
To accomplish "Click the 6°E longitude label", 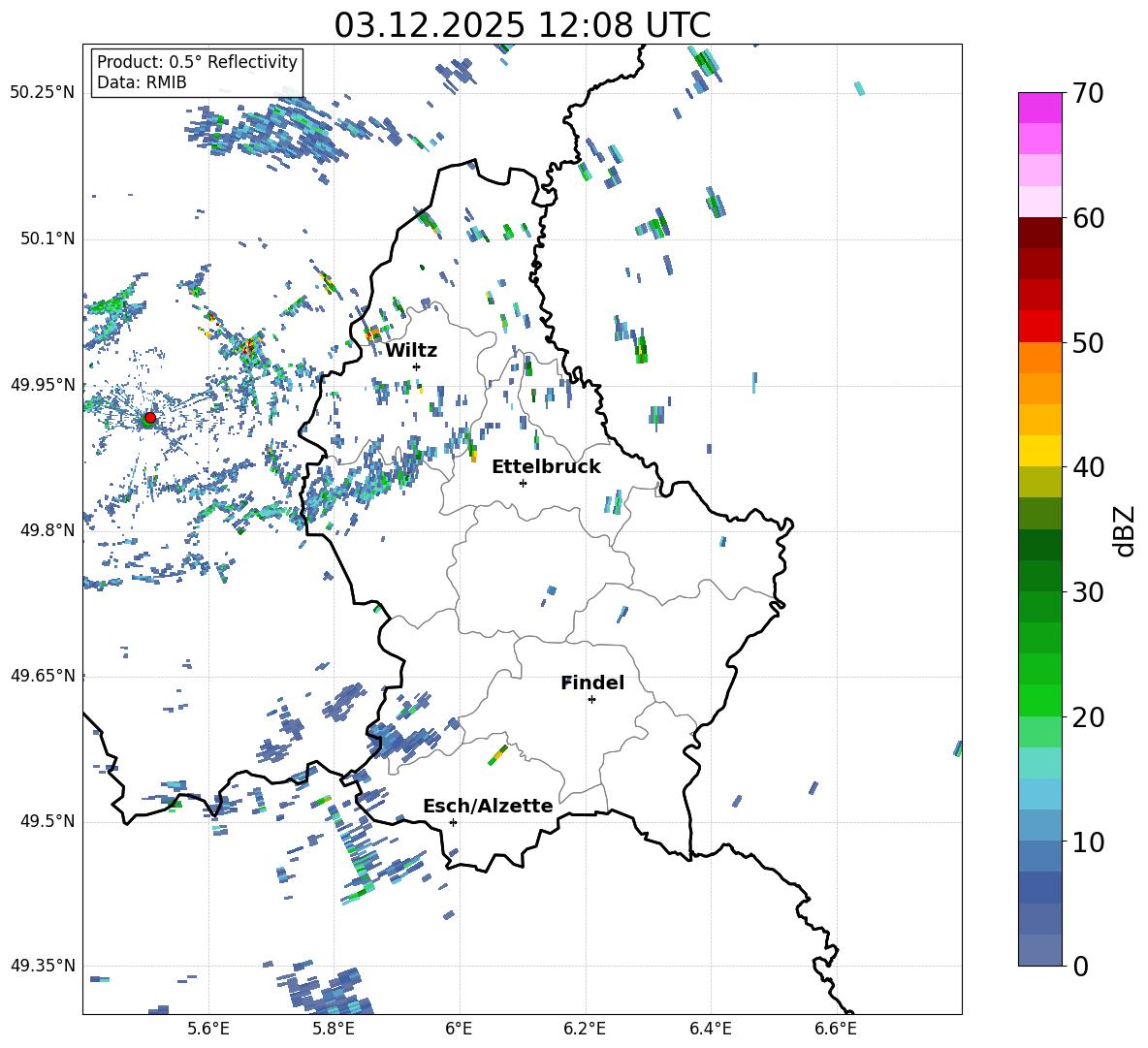I will [459, 1029].
